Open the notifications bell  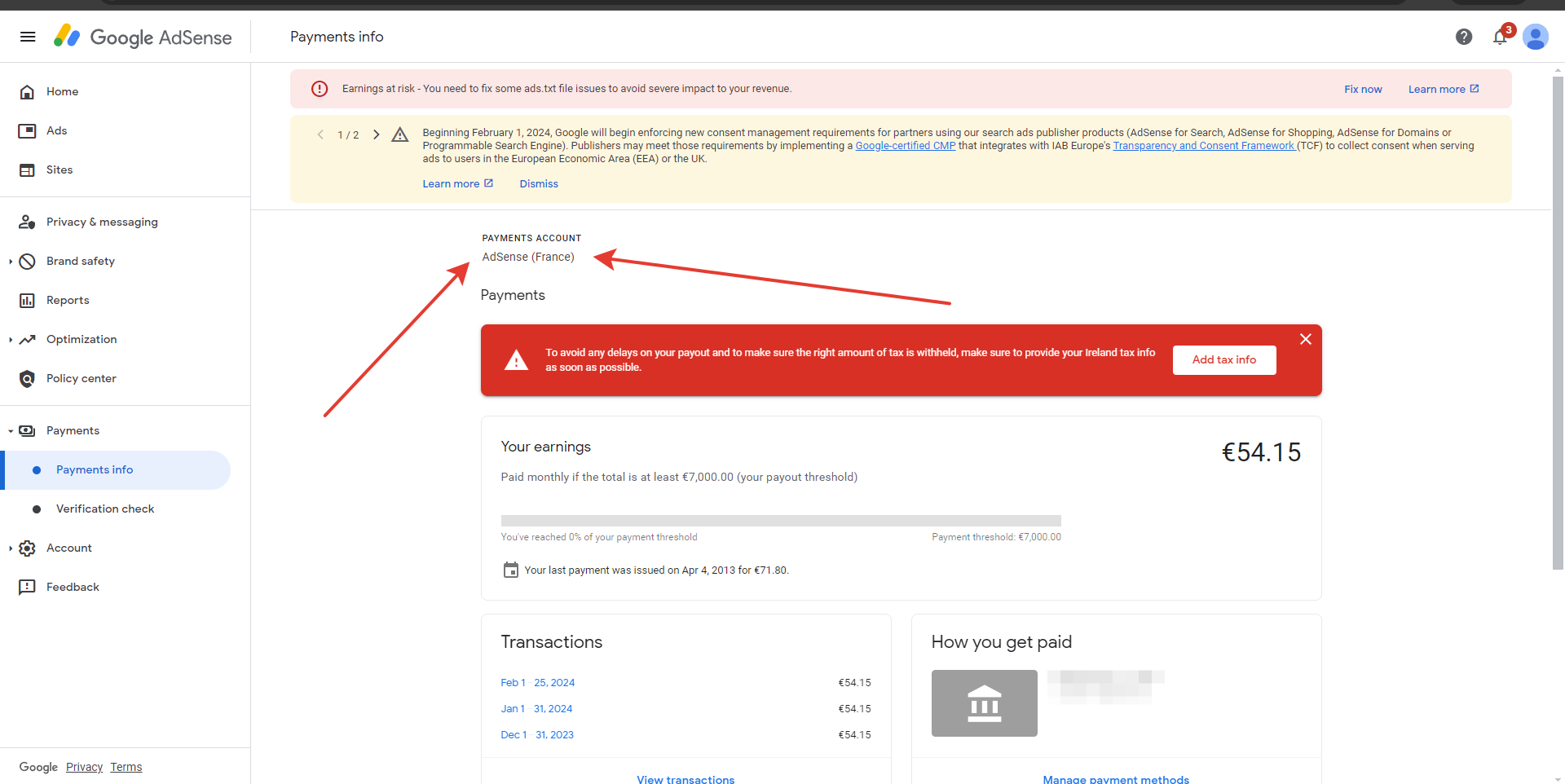(1500, 37)
